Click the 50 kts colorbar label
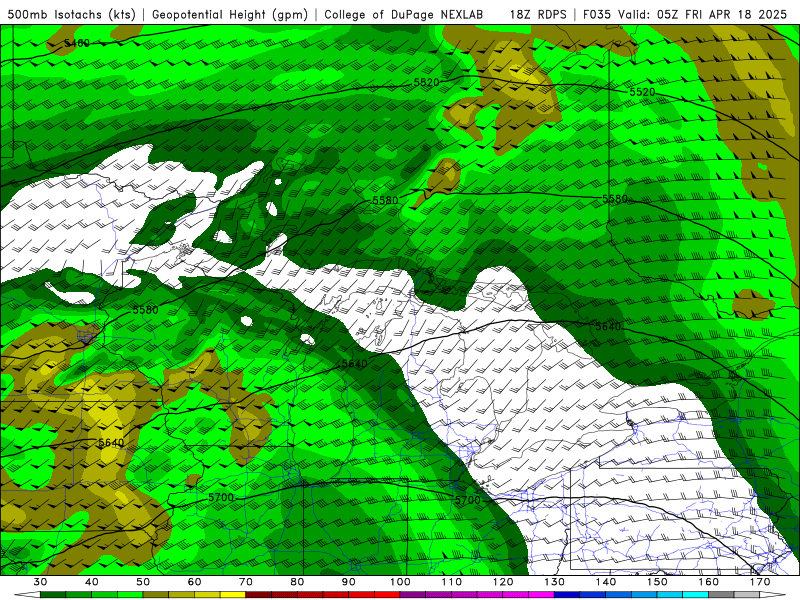This screenshot has width=800, height=600. [x=143, y=582]
